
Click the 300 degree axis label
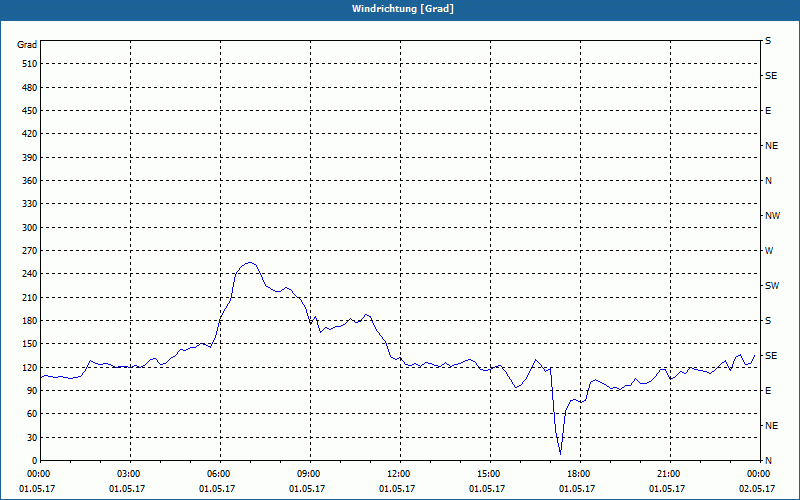tap(30, 227)
